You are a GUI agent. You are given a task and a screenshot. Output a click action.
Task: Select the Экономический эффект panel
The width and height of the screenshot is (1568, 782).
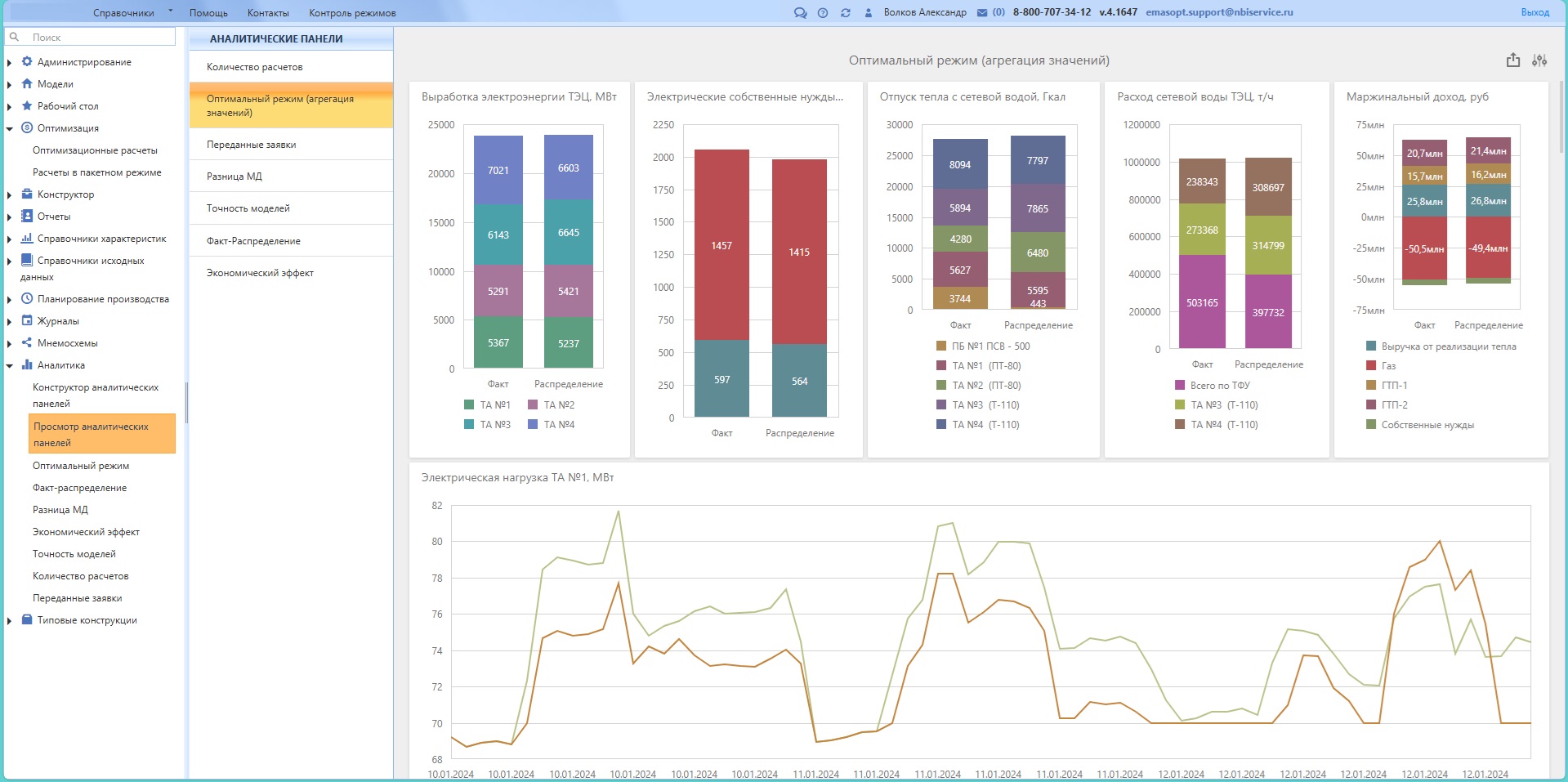(x=260, y=273)
